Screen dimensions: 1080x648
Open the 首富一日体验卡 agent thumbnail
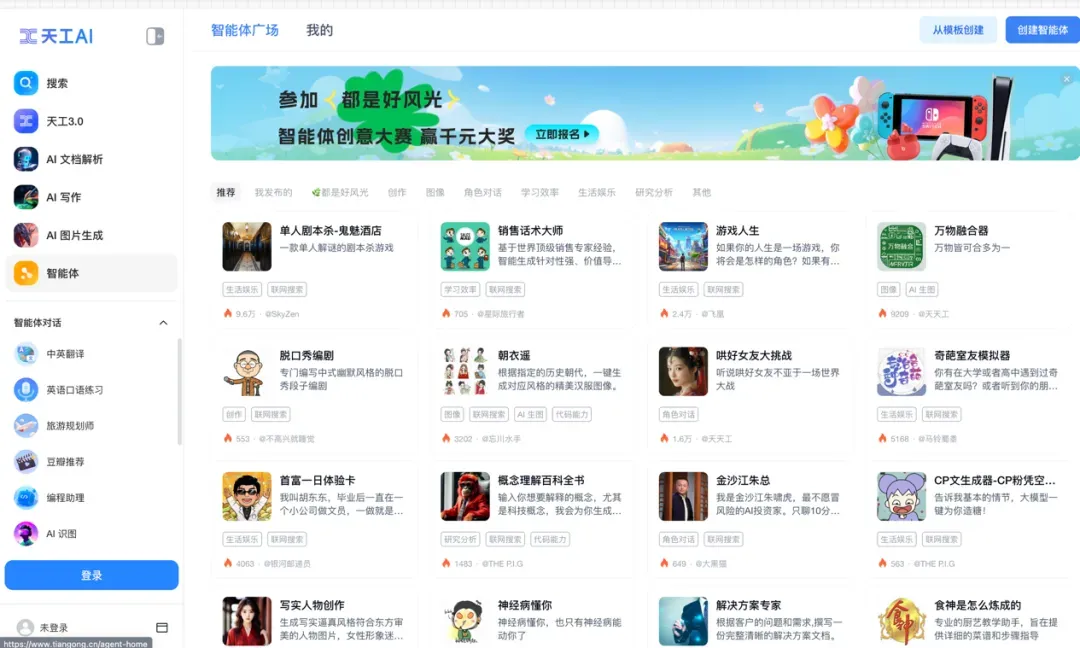click(247, 496)
